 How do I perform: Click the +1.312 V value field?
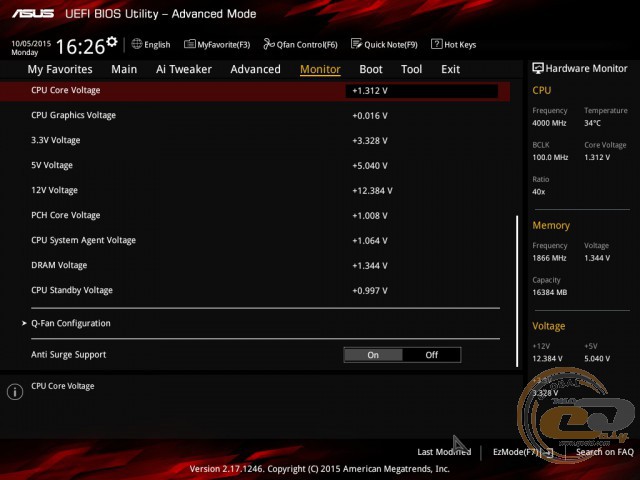point(422,91)
